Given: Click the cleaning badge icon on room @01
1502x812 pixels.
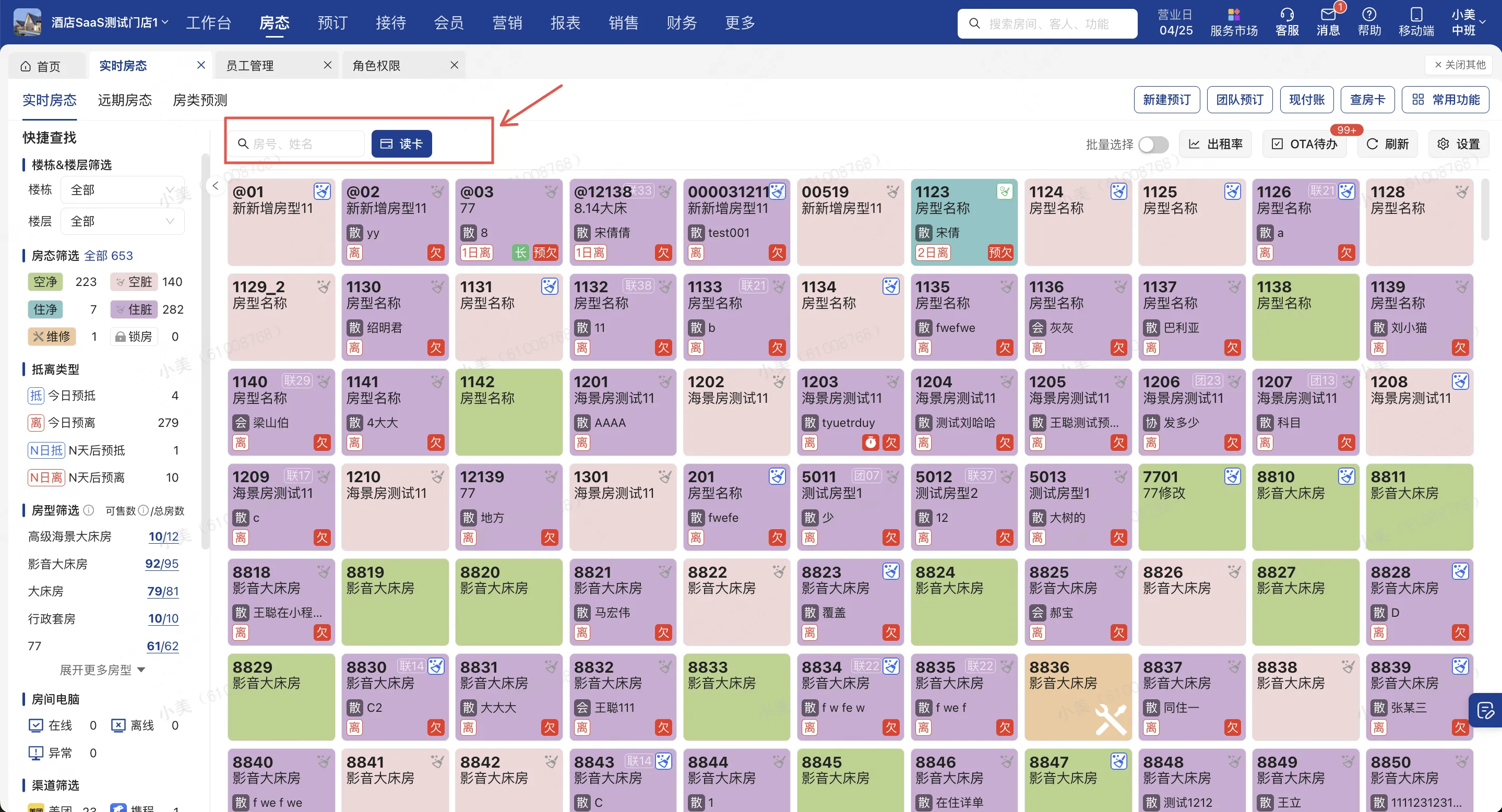Looking at the screenshot, I should tap(322, 191).
